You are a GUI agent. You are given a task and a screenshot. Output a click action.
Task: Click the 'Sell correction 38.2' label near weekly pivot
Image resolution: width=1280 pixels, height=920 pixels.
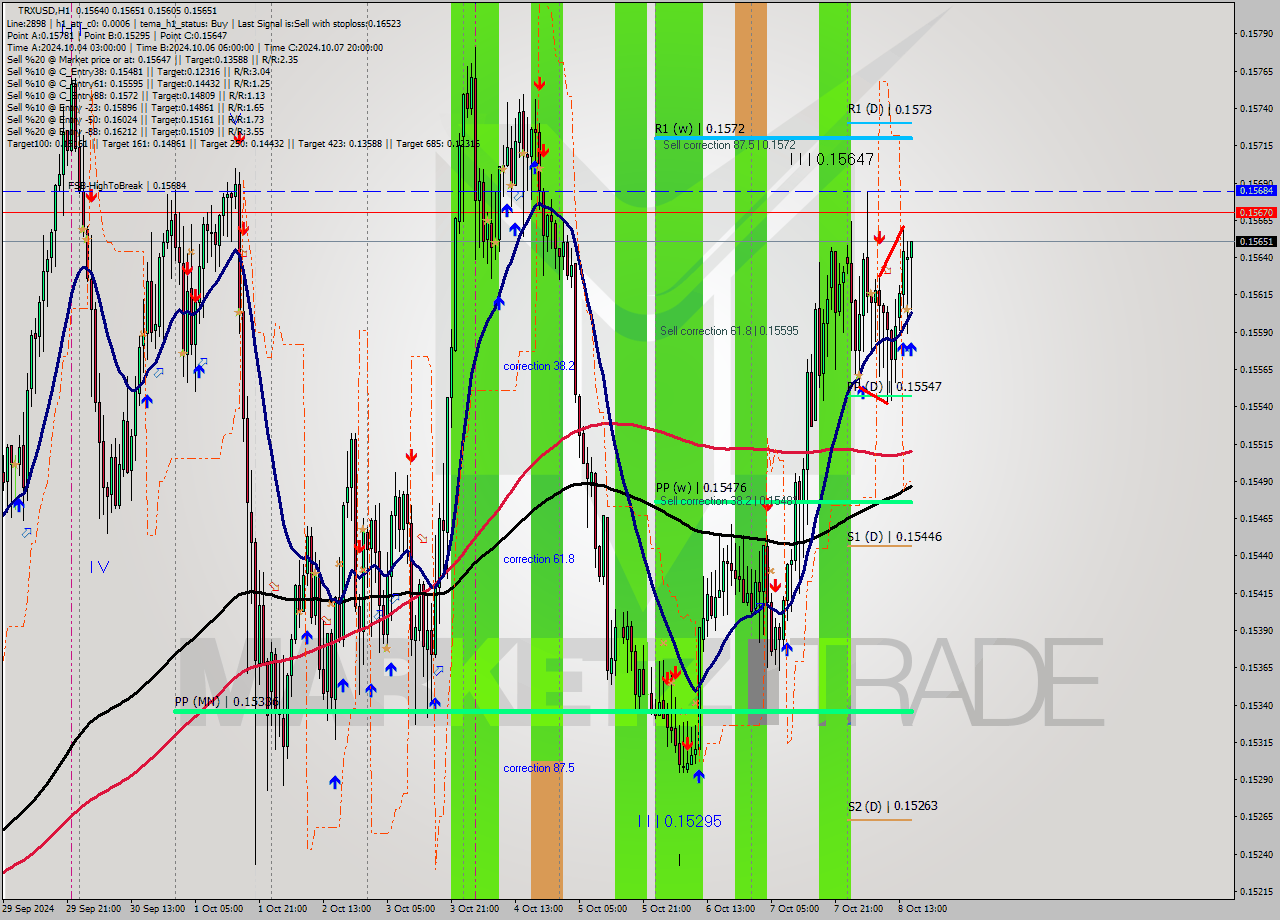click(727, 501)
